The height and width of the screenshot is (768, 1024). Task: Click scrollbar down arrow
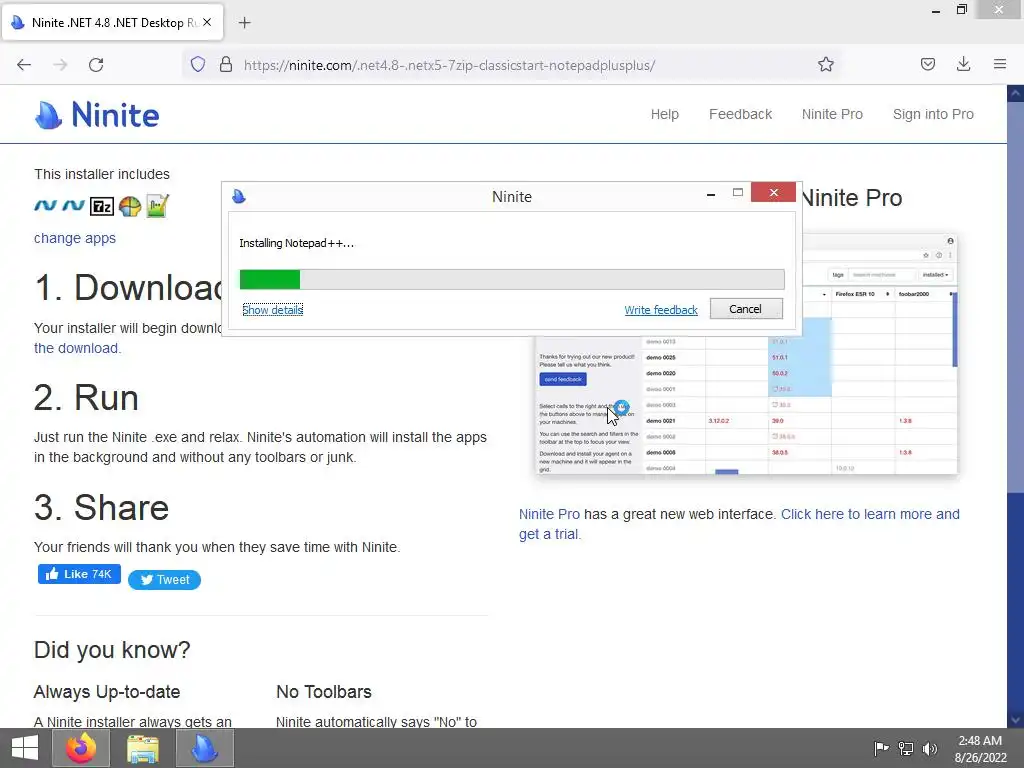click(x=1015, y=720)
